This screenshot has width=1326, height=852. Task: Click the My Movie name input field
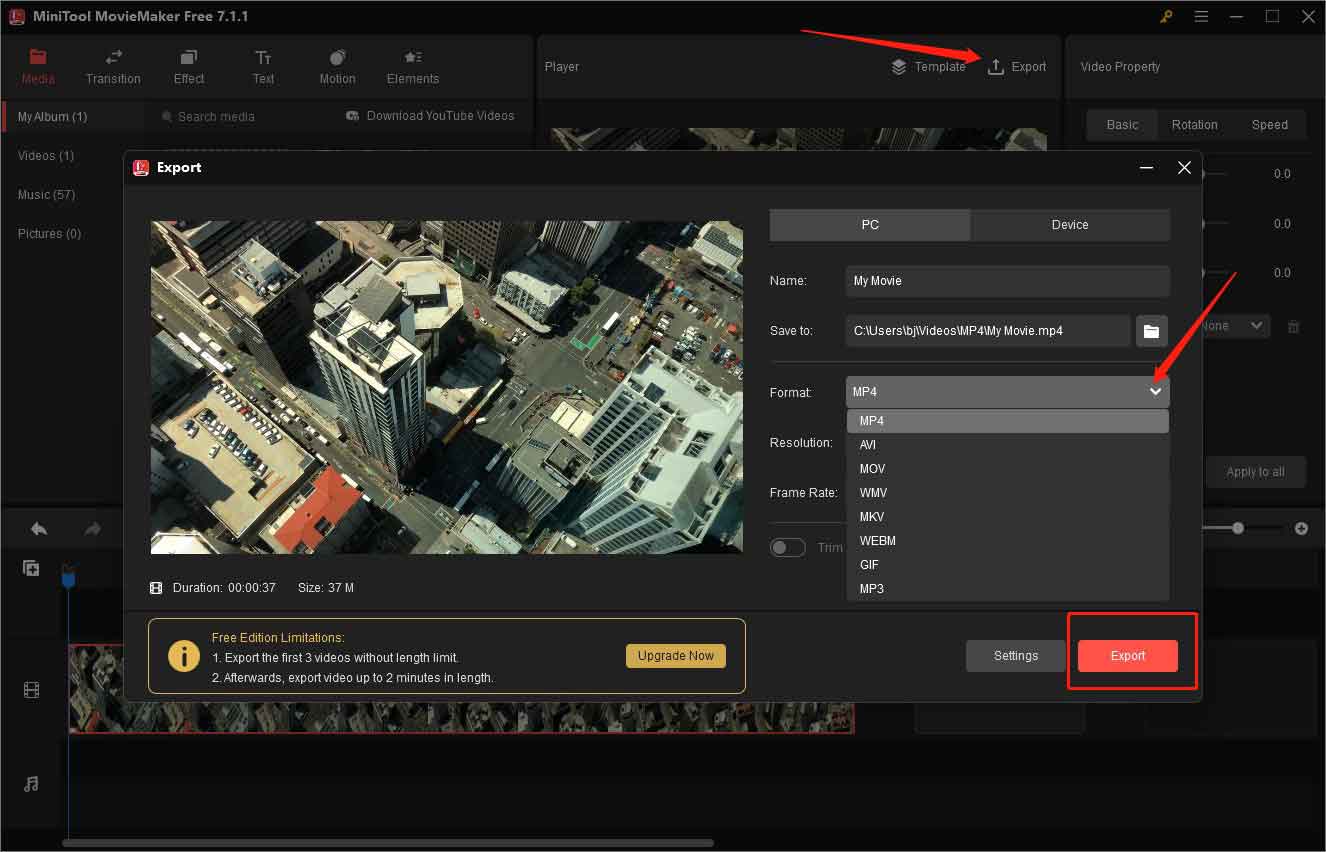(x=1006, y=281)
